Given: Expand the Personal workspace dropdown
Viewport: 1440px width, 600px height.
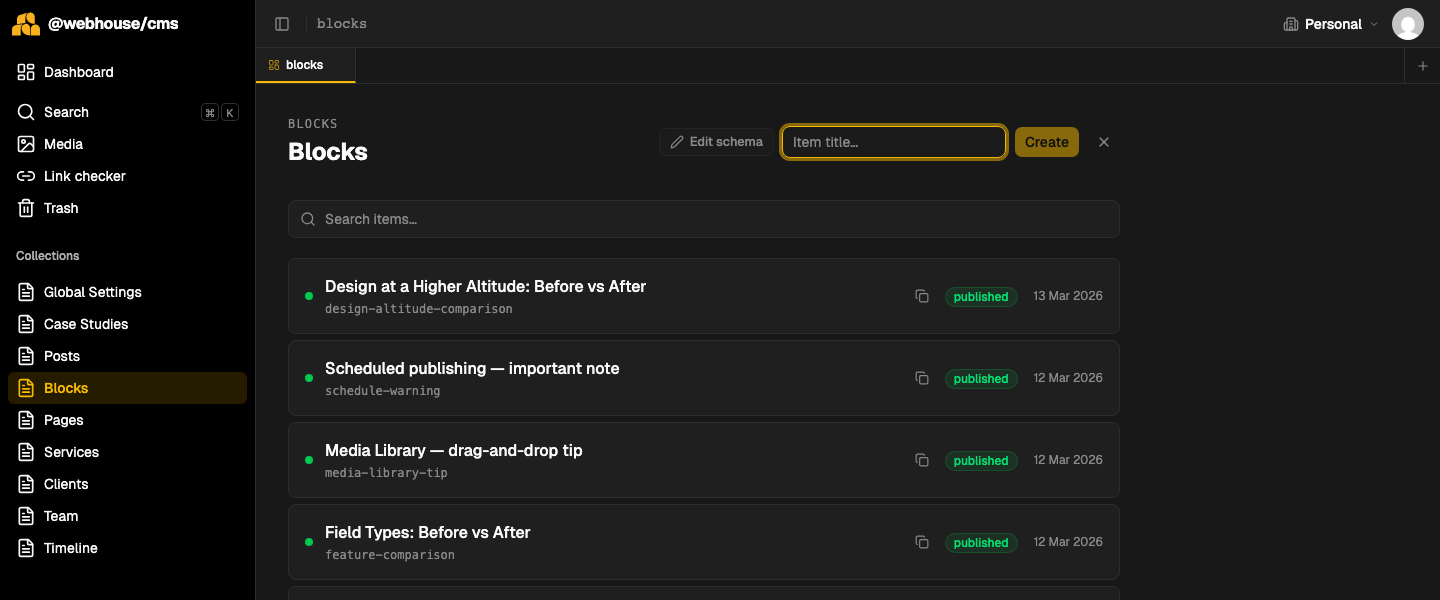Looking at the screenshot, I should coord(1330,24).
